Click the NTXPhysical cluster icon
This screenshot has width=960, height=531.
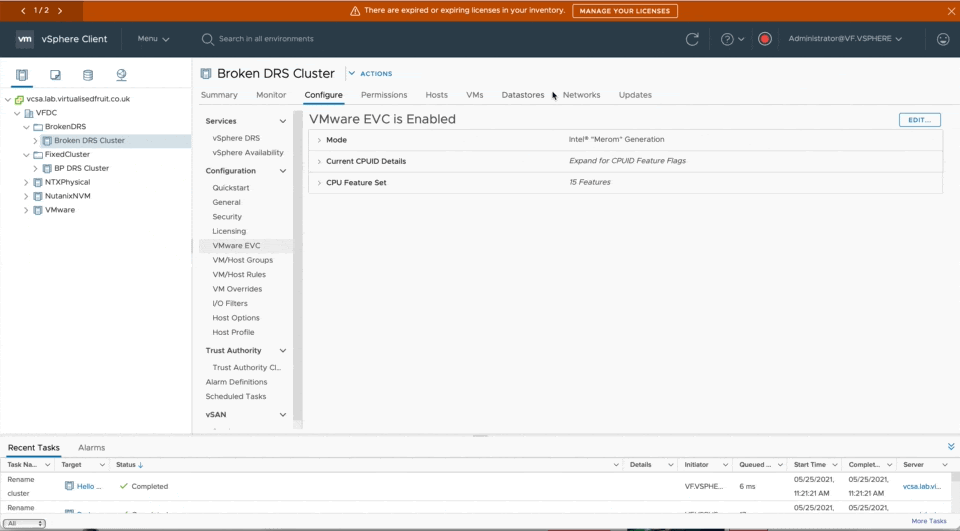coord(38,183)
